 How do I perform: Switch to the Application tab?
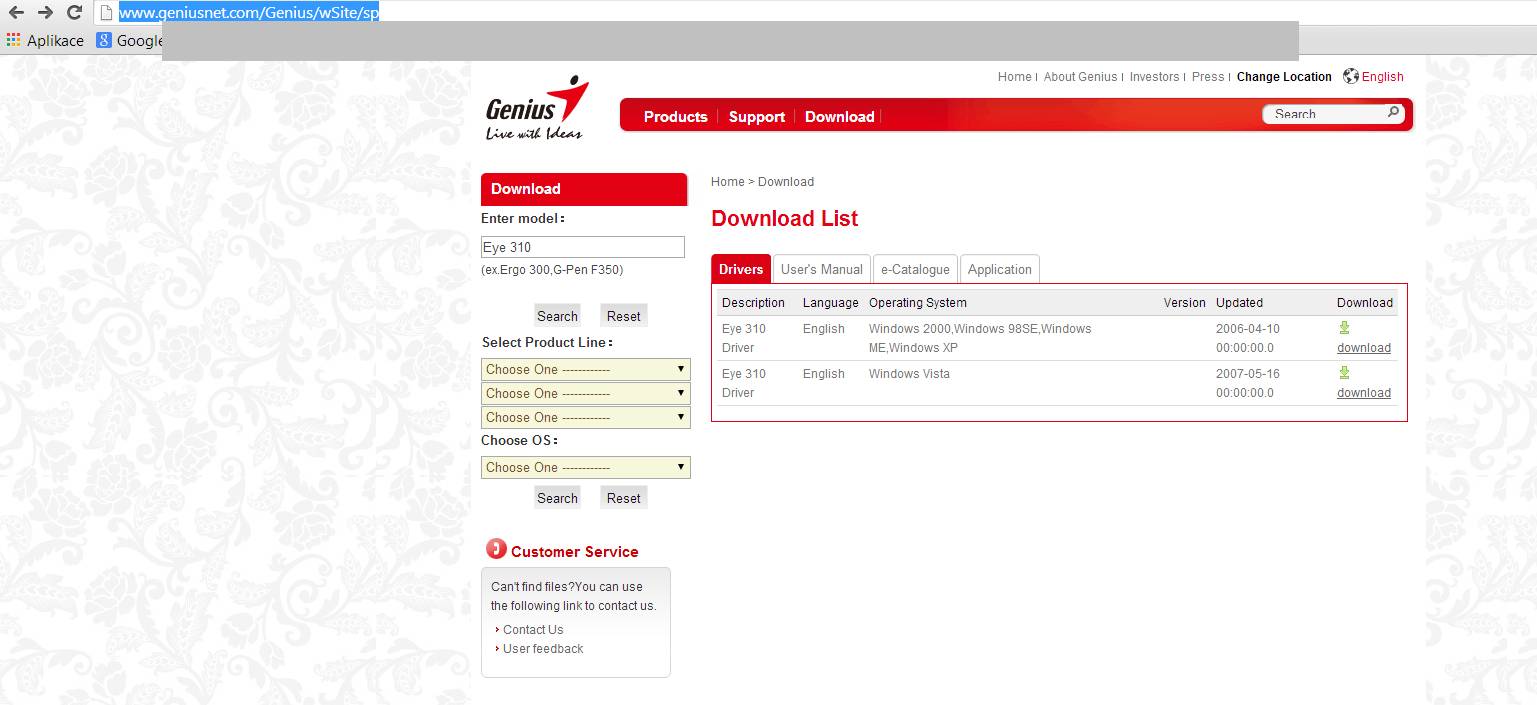tap(1000, 269)
